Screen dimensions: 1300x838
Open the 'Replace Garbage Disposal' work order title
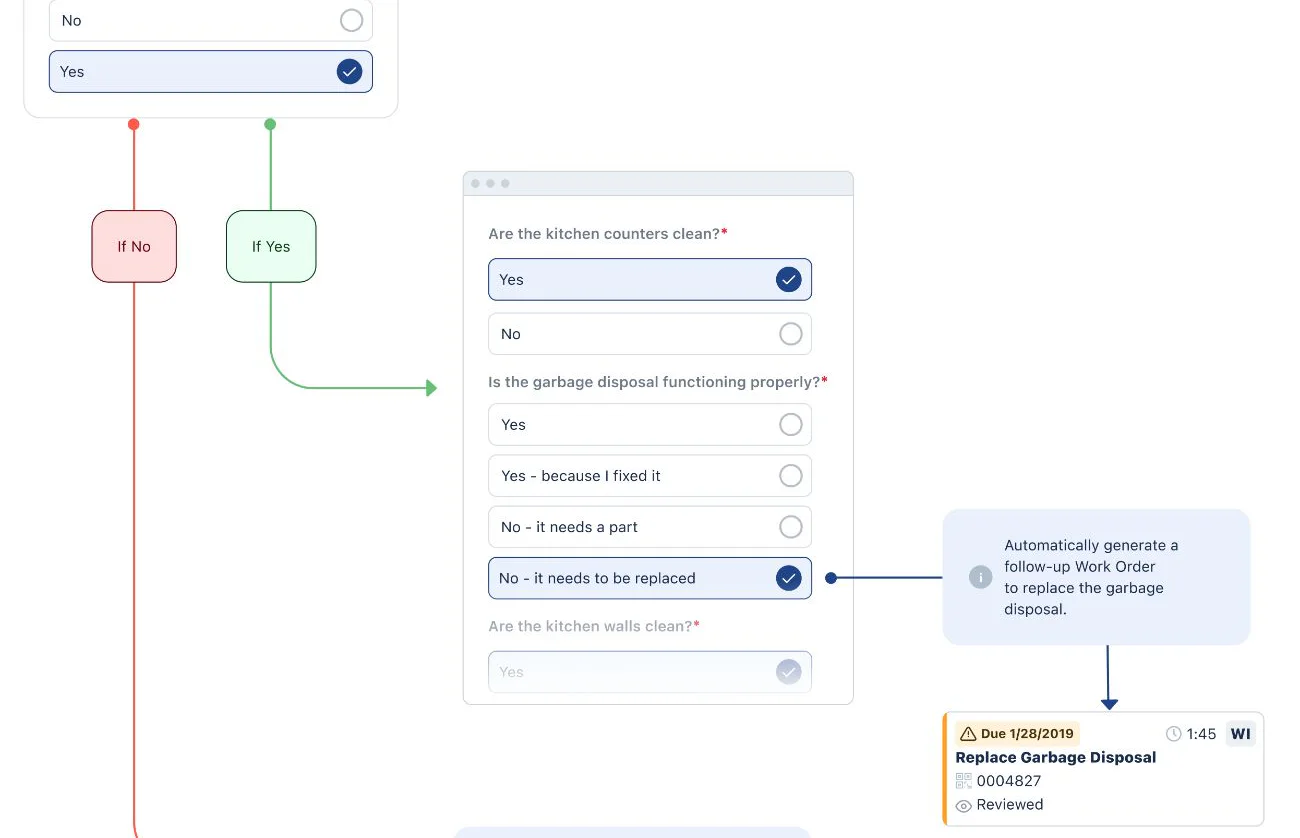(x=1056, y=757)
